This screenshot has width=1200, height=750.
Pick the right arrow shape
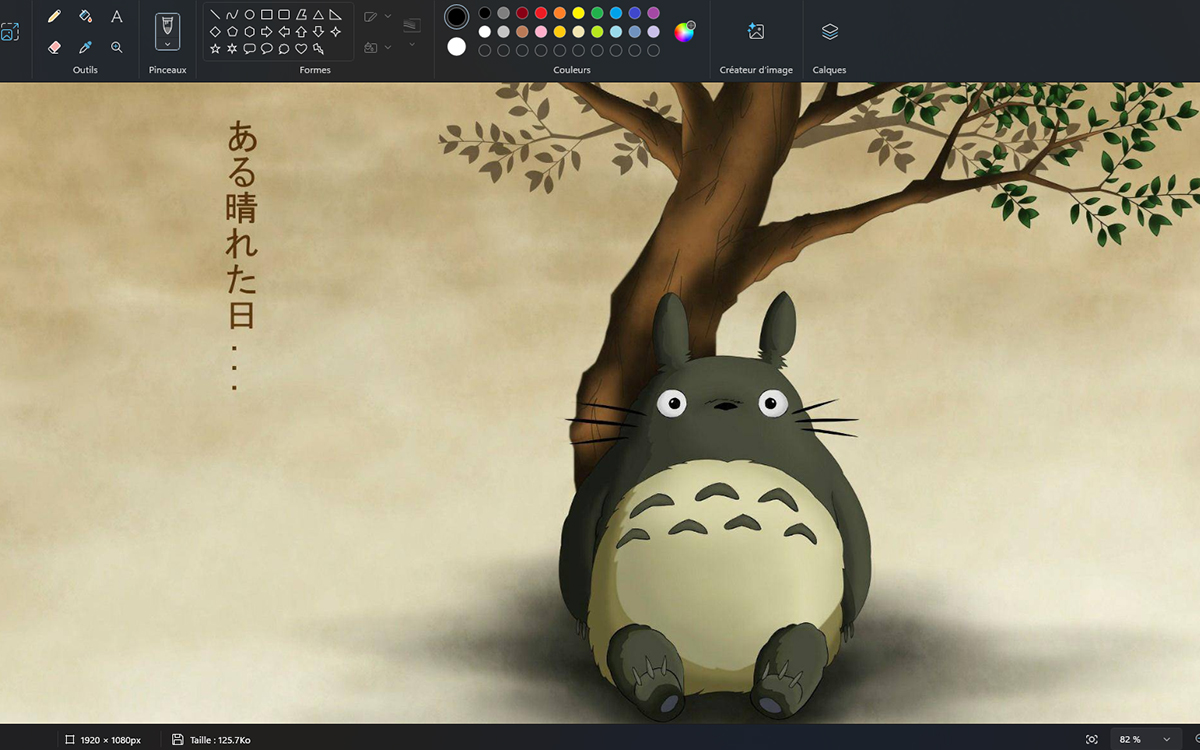266,32
